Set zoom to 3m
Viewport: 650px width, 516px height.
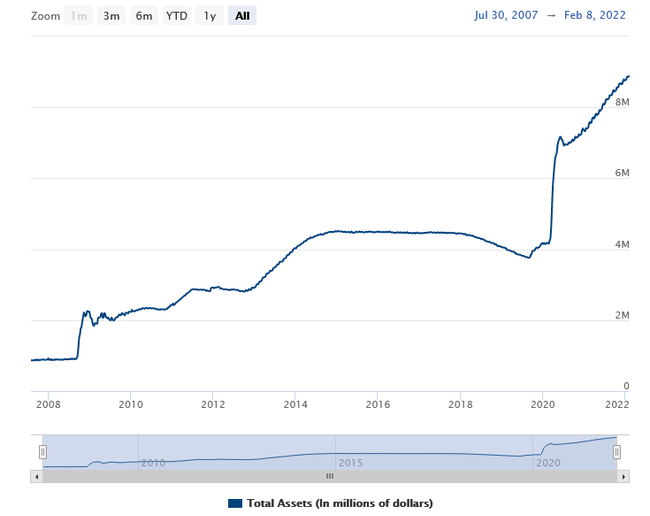pyautogui.click(x=112, y=16)
